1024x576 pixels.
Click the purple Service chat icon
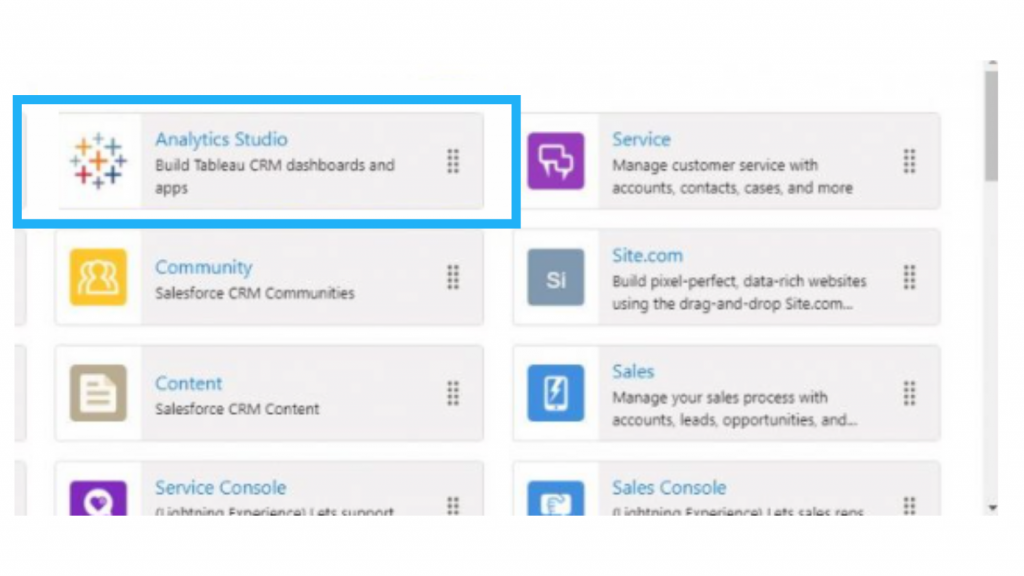tap(556, 161)
